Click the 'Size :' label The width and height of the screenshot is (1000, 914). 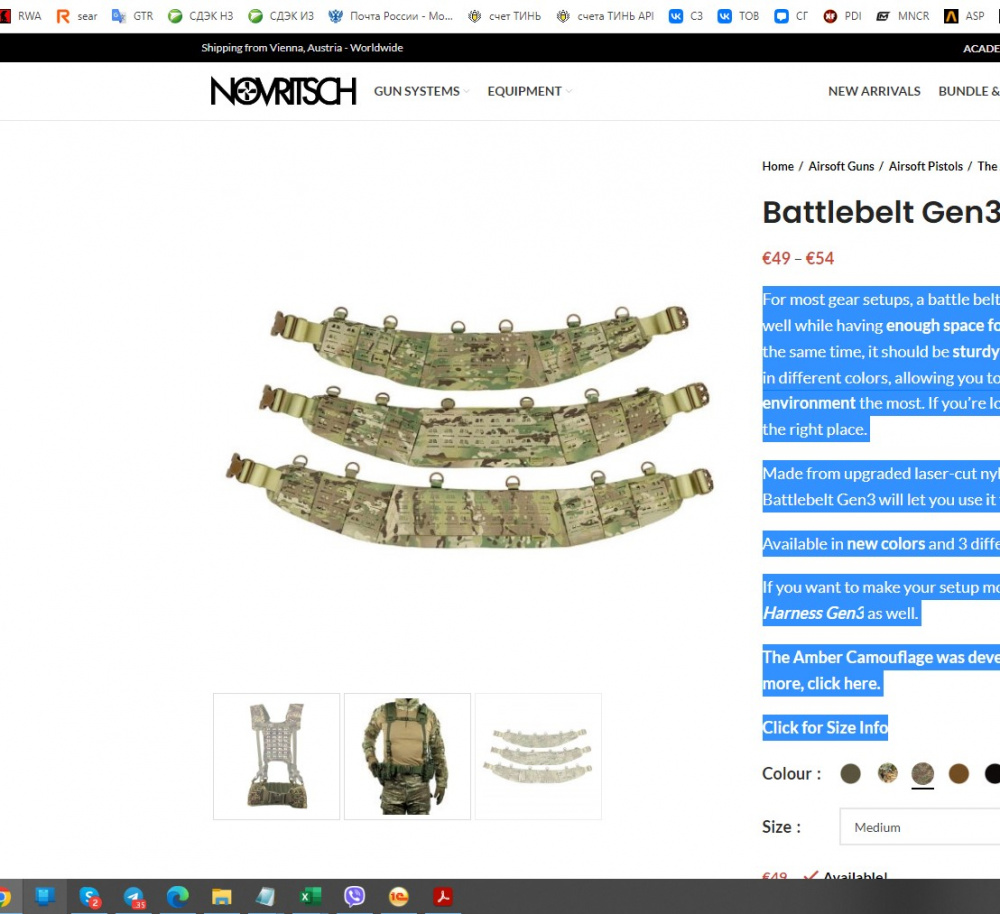pyautogui.click(x=781, y=827)
